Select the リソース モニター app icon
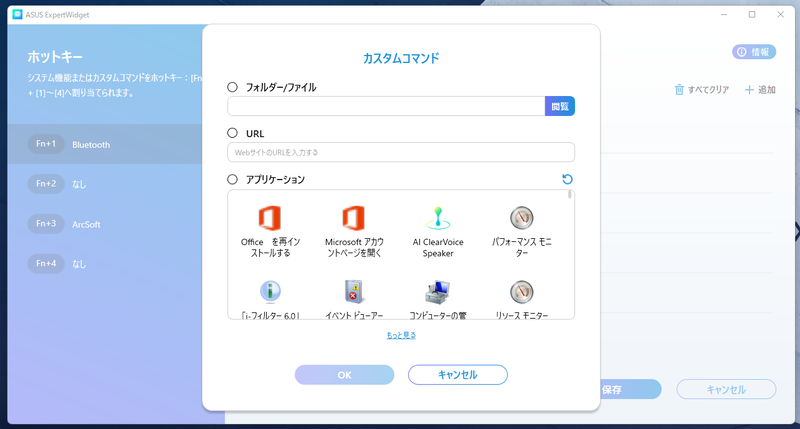The height and width of the screenshot is (429, 800). point(521,292)
